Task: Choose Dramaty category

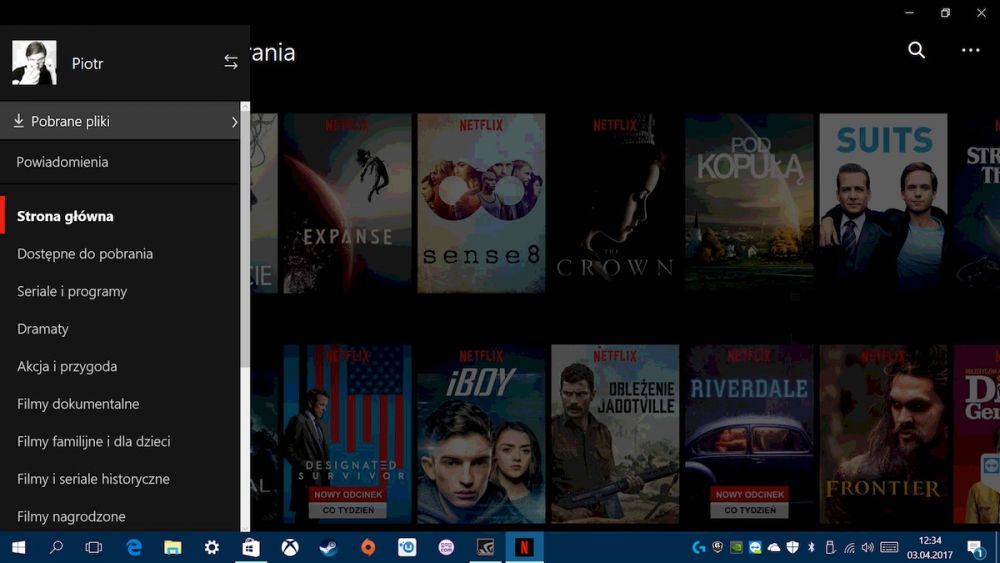Action: pyautogui.click(x=43, y=329)
